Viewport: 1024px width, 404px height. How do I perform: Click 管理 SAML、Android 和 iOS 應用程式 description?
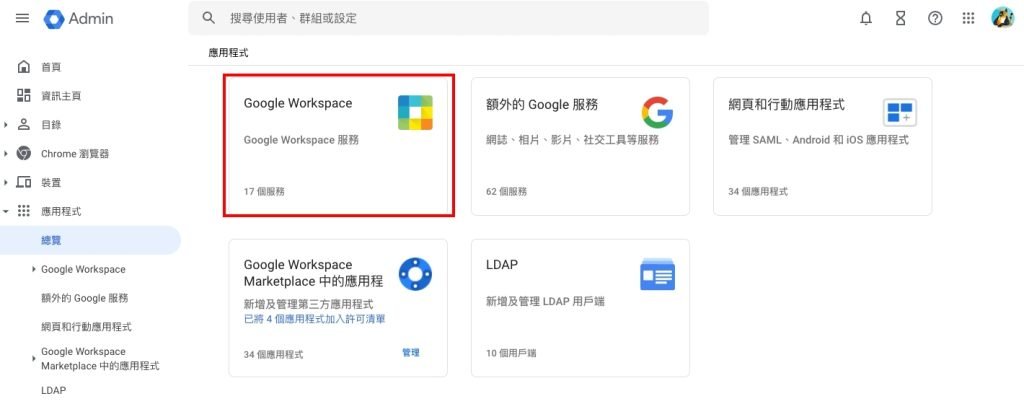coord(818,140)
